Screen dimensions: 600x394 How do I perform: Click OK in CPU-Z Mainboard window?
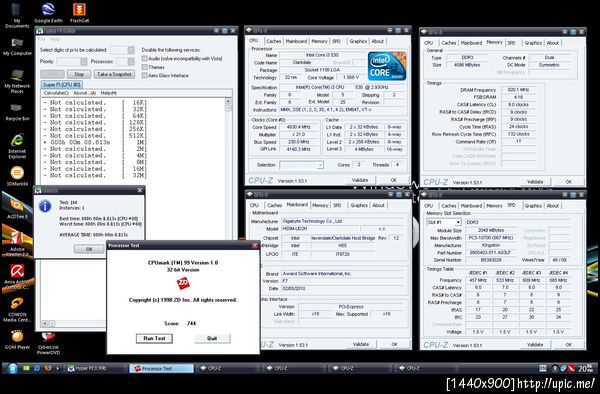(394, 344)
